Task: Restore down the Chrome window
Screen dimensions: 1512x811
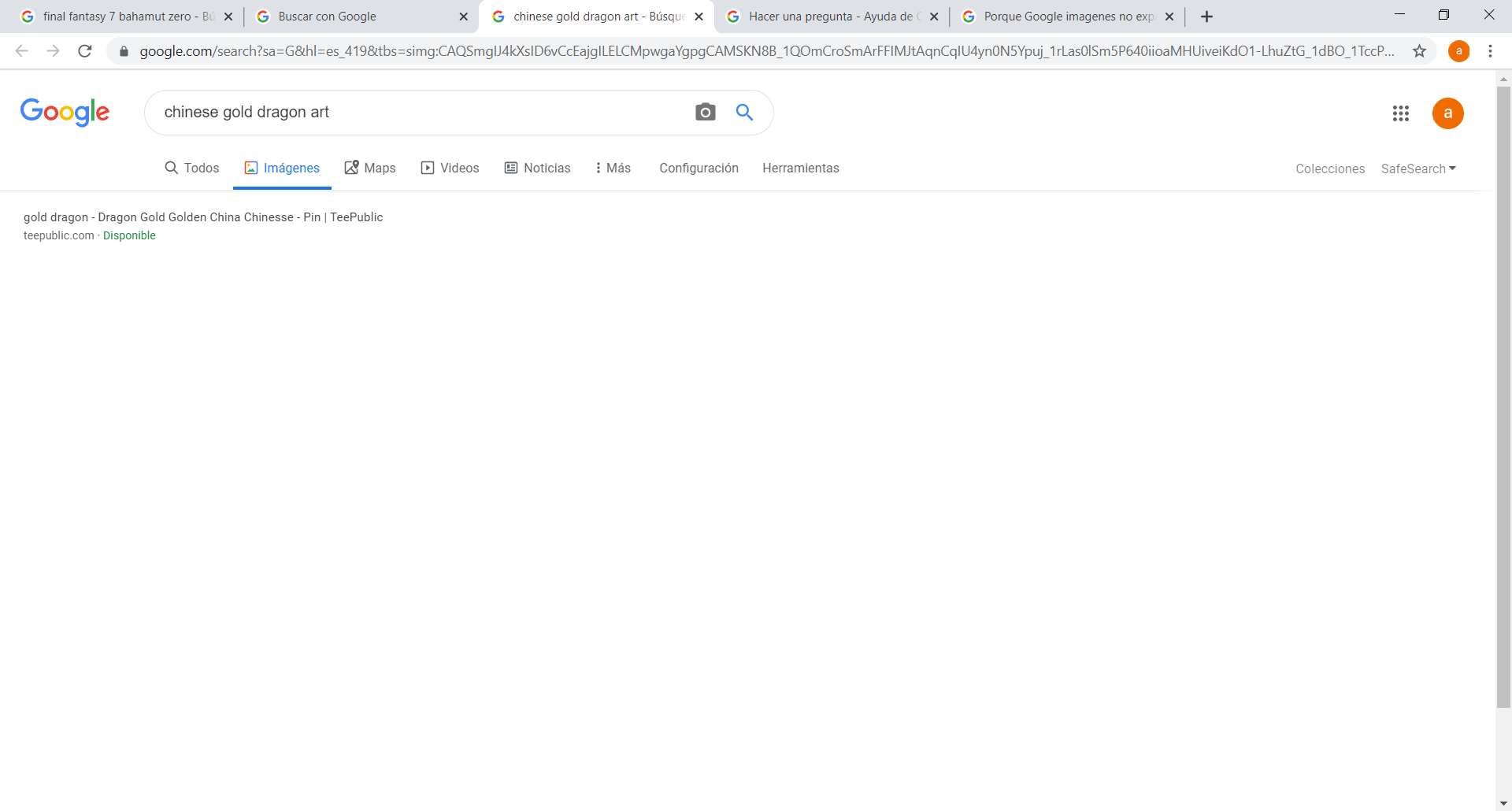Action: pos(1443,15)
